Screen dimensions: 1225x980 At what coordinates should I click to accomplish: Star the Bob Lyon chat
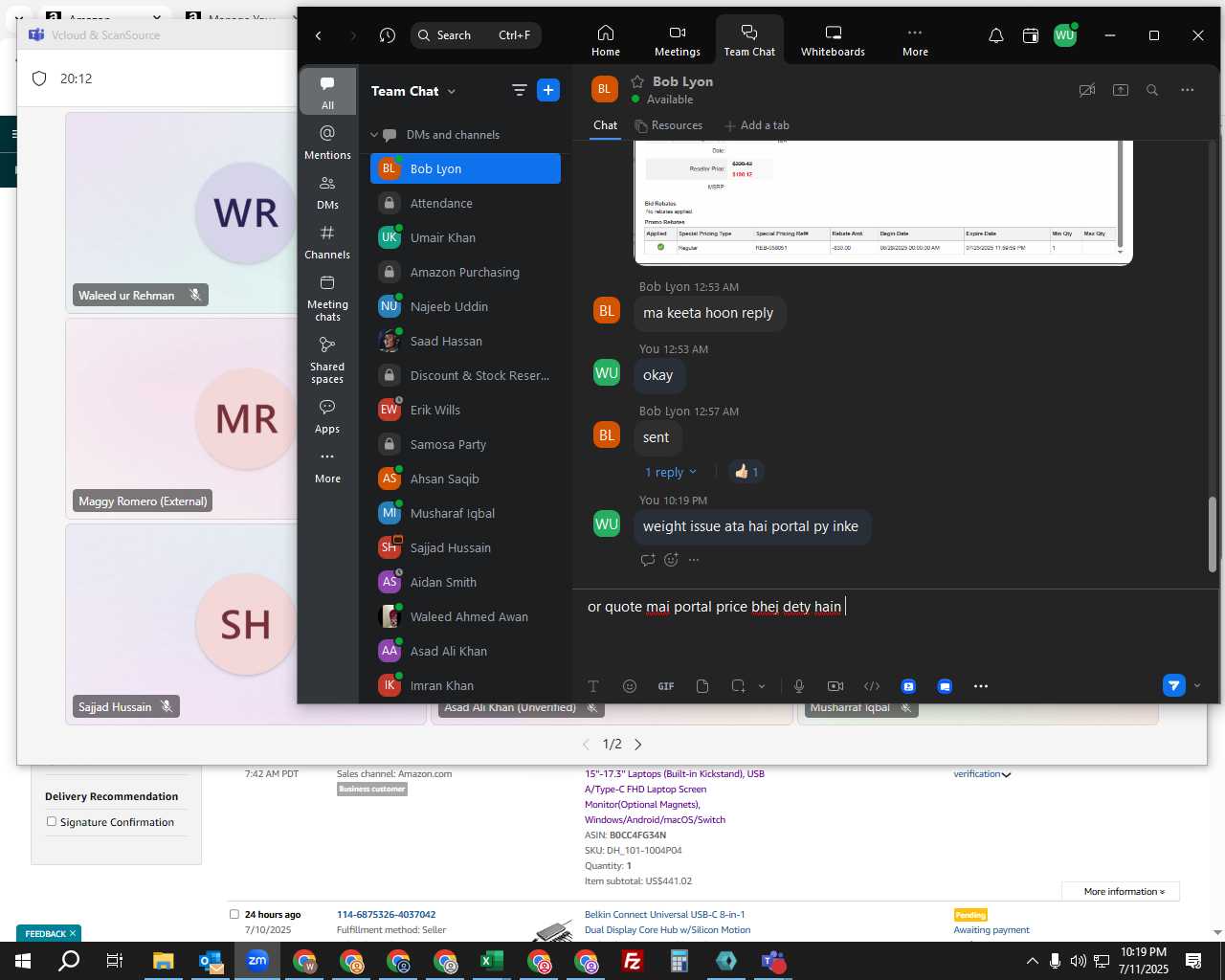pyautogui.click(x=637, y=81)
